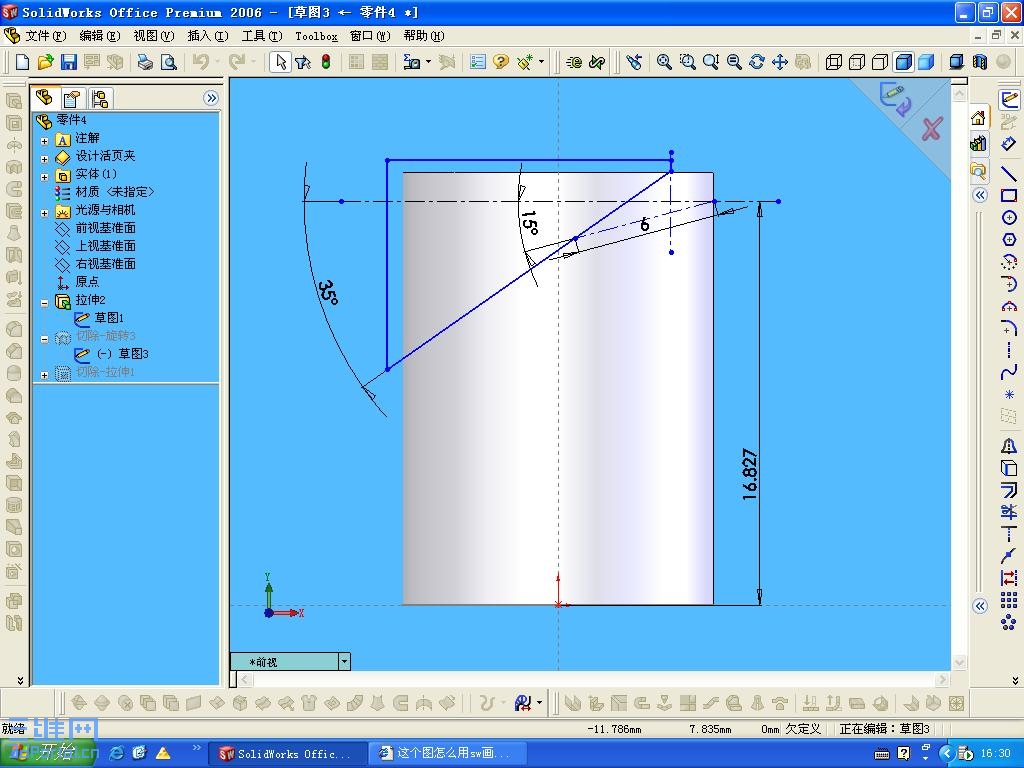Click the Windows 开始 Start button
This screenshot has height=768, width=1024.
(46, 753)
